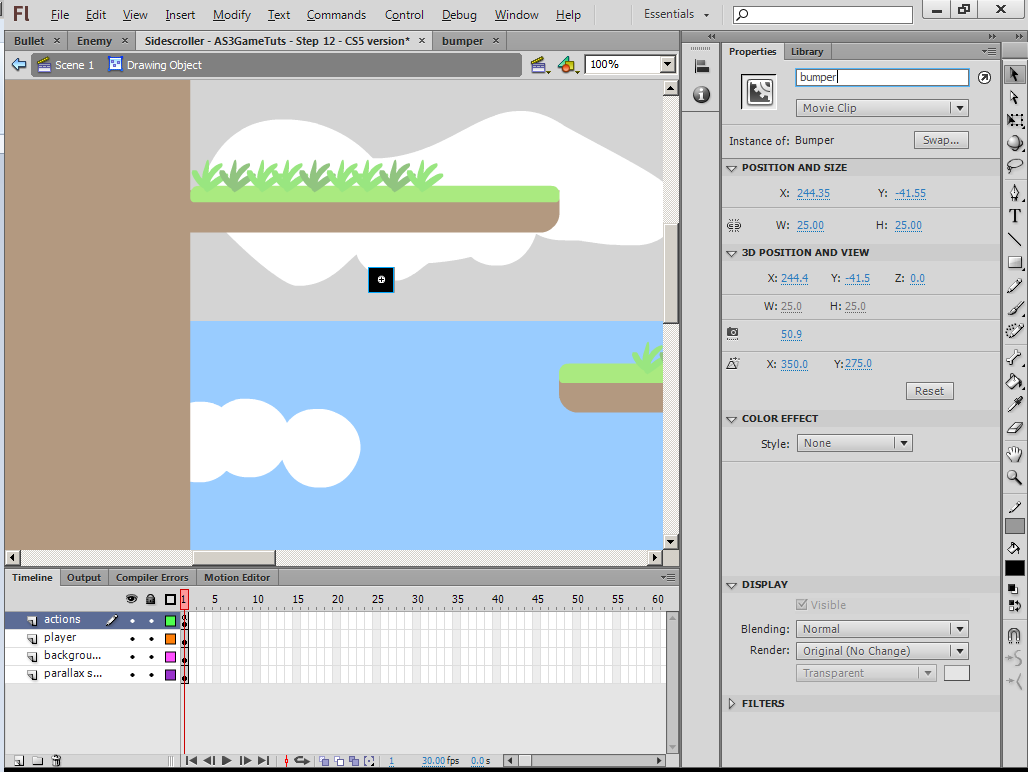Insert a new layer in the timeline
The image size is (1028, 772).
coord(18,760)
